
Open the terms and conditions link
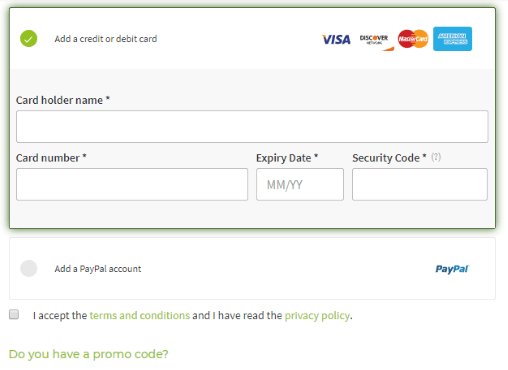pos(140,315)
